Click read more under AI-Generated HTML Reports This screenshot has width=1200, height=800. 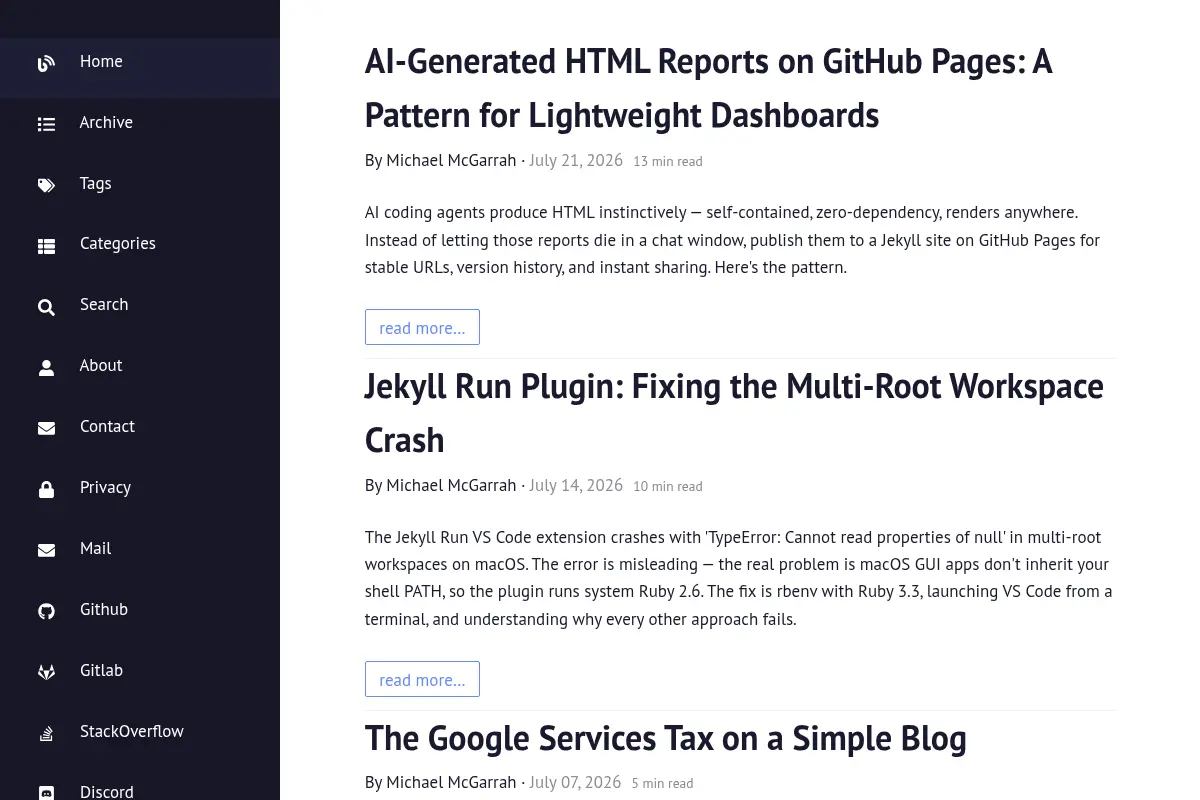[x=422, y=327]
